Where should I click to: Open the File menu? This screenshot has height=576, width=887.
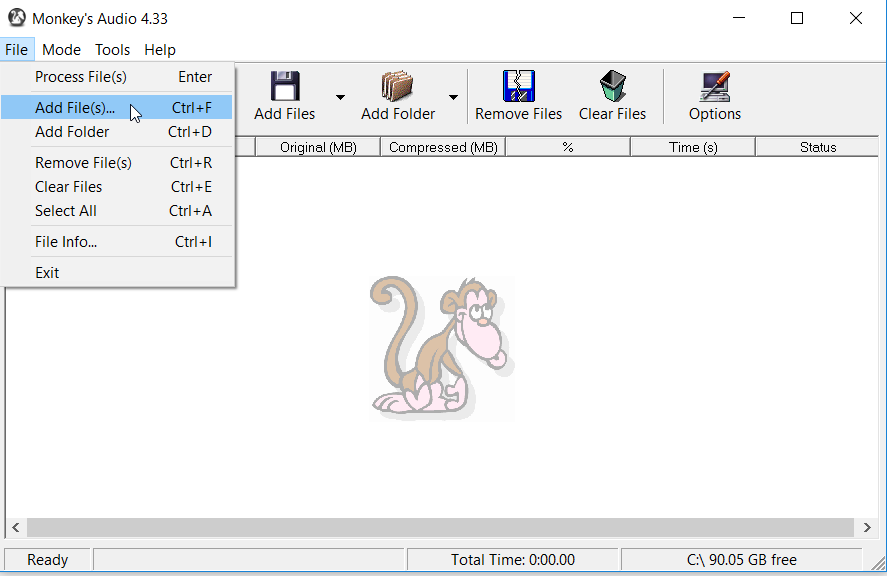[16, 50]
